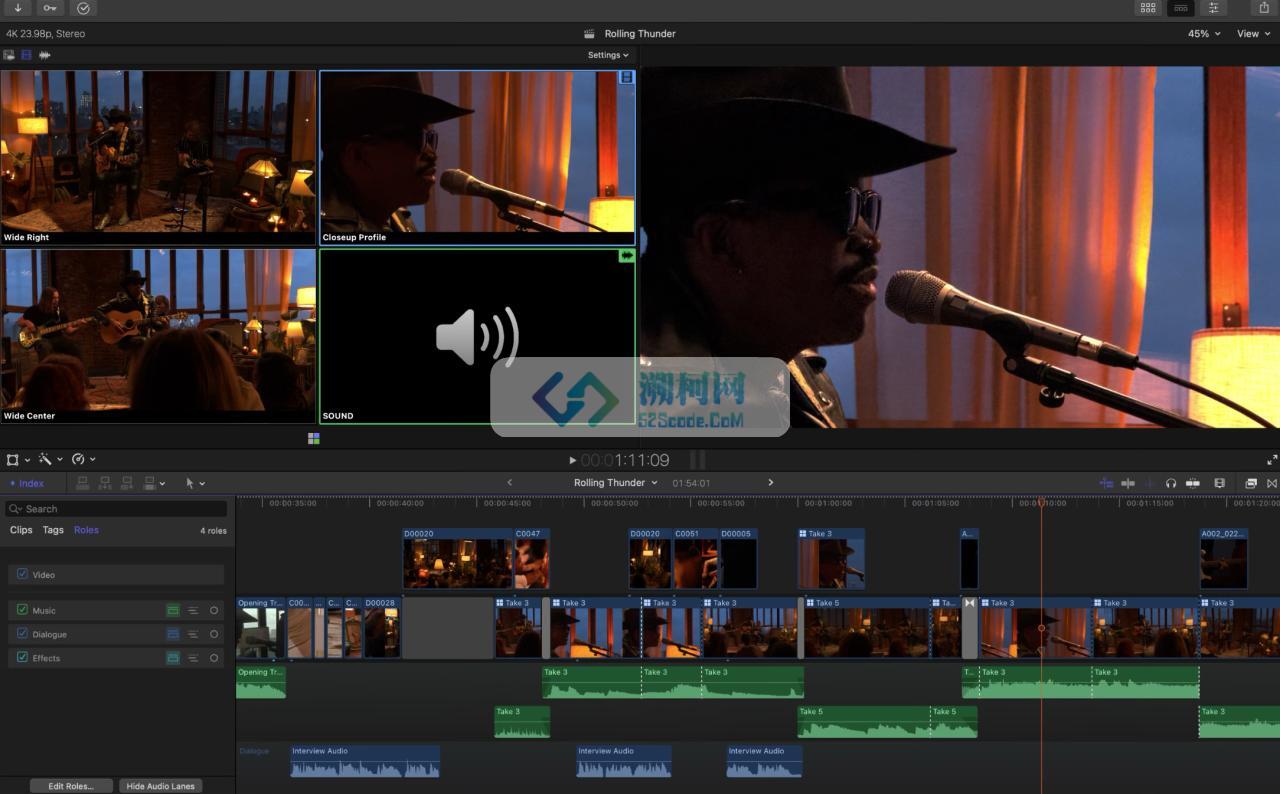Open background tasks checkmark icon

pyautogui.click(x=83, y=8)
